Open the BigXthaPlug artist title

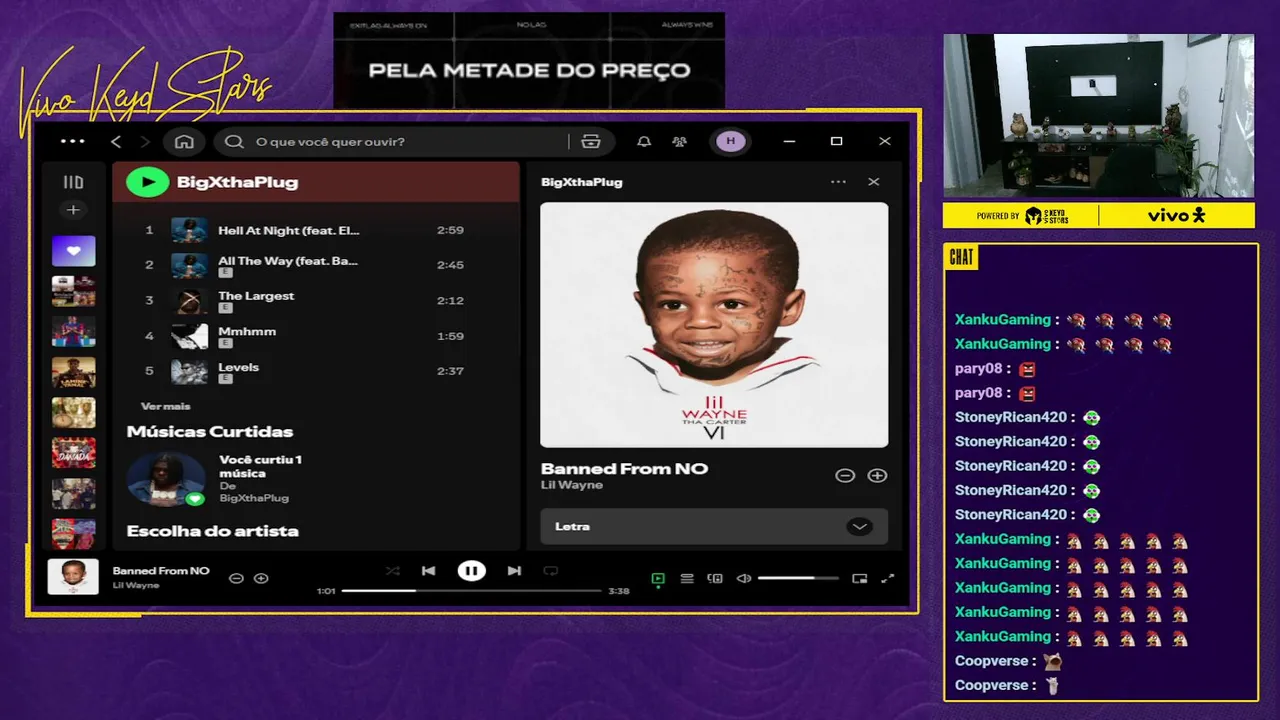pyautogui.click(x=237, y=182)
